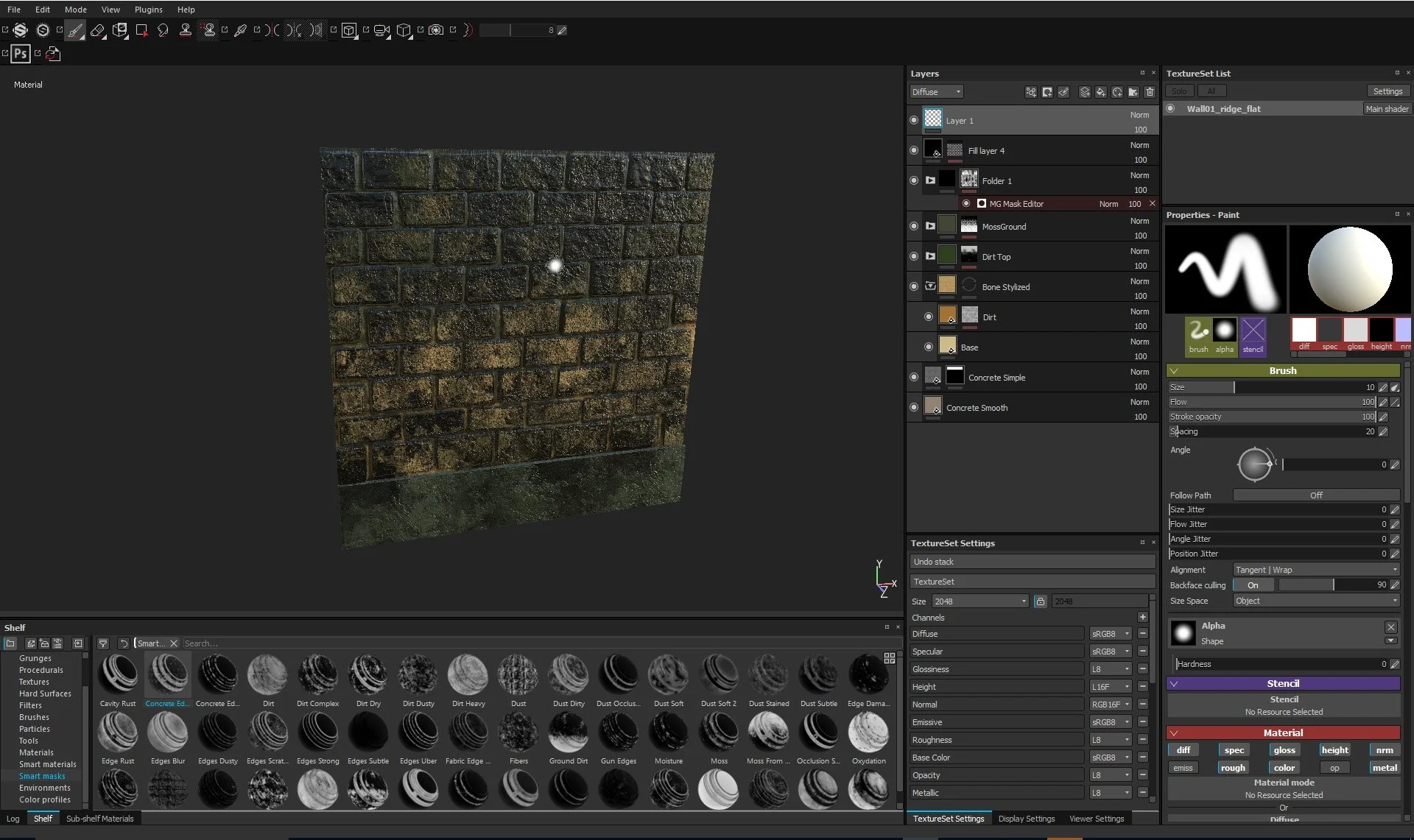Add a channel with plus button

coord(1142,618)
